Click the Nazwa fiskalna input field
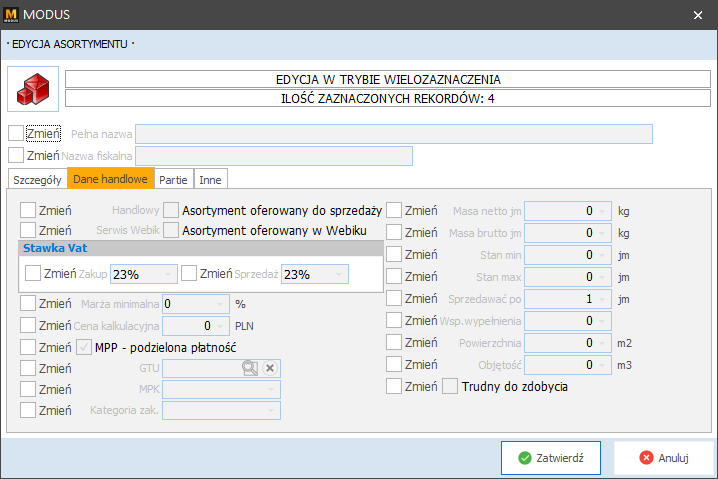718x479 pixels. [273, 155]
